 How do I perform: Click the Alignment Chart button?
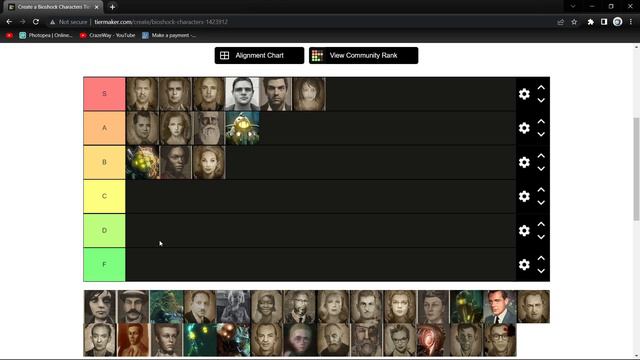coord(259,56)
